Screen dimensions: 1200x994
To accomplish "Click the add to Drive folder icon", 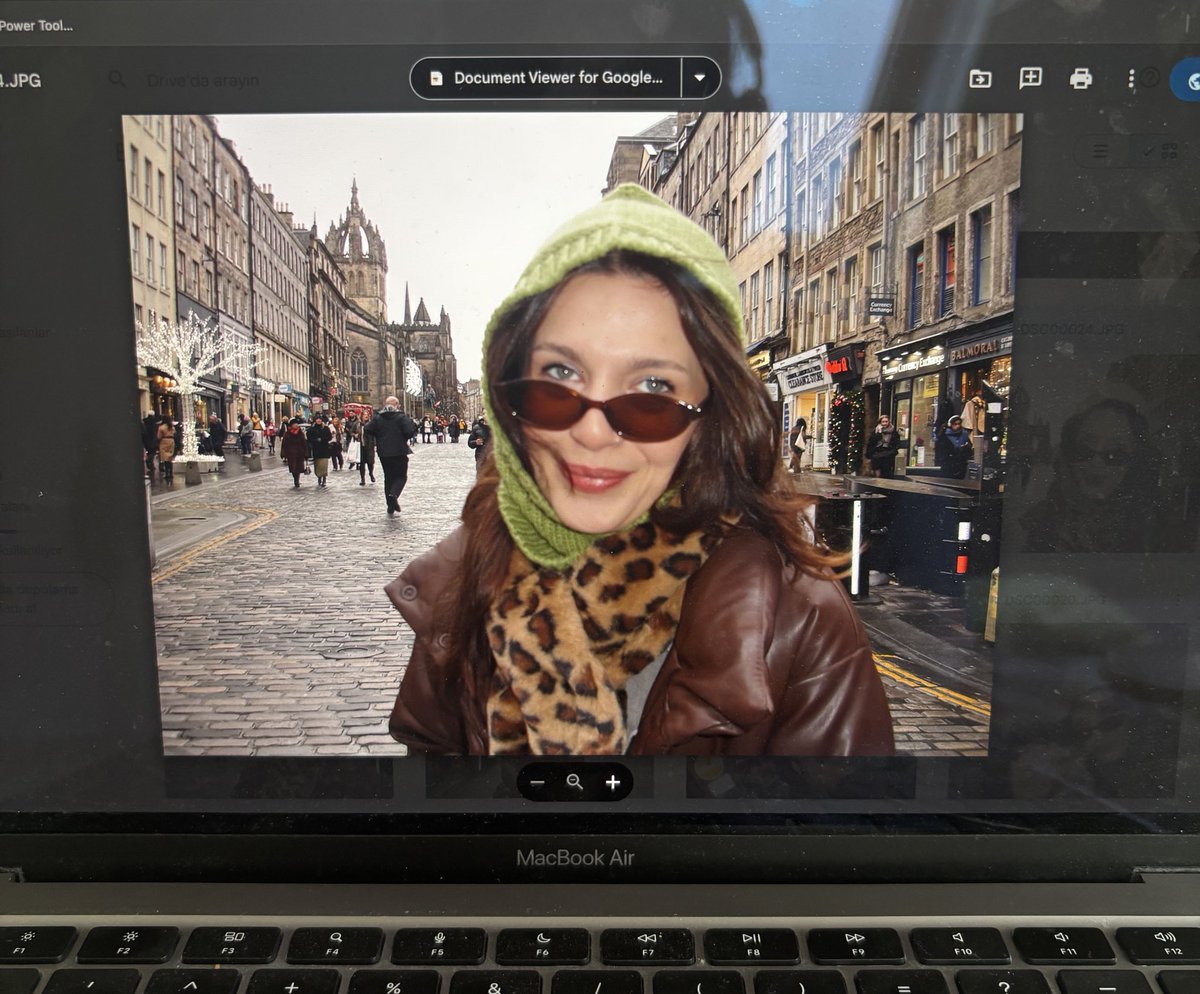I will click(980, 78).
